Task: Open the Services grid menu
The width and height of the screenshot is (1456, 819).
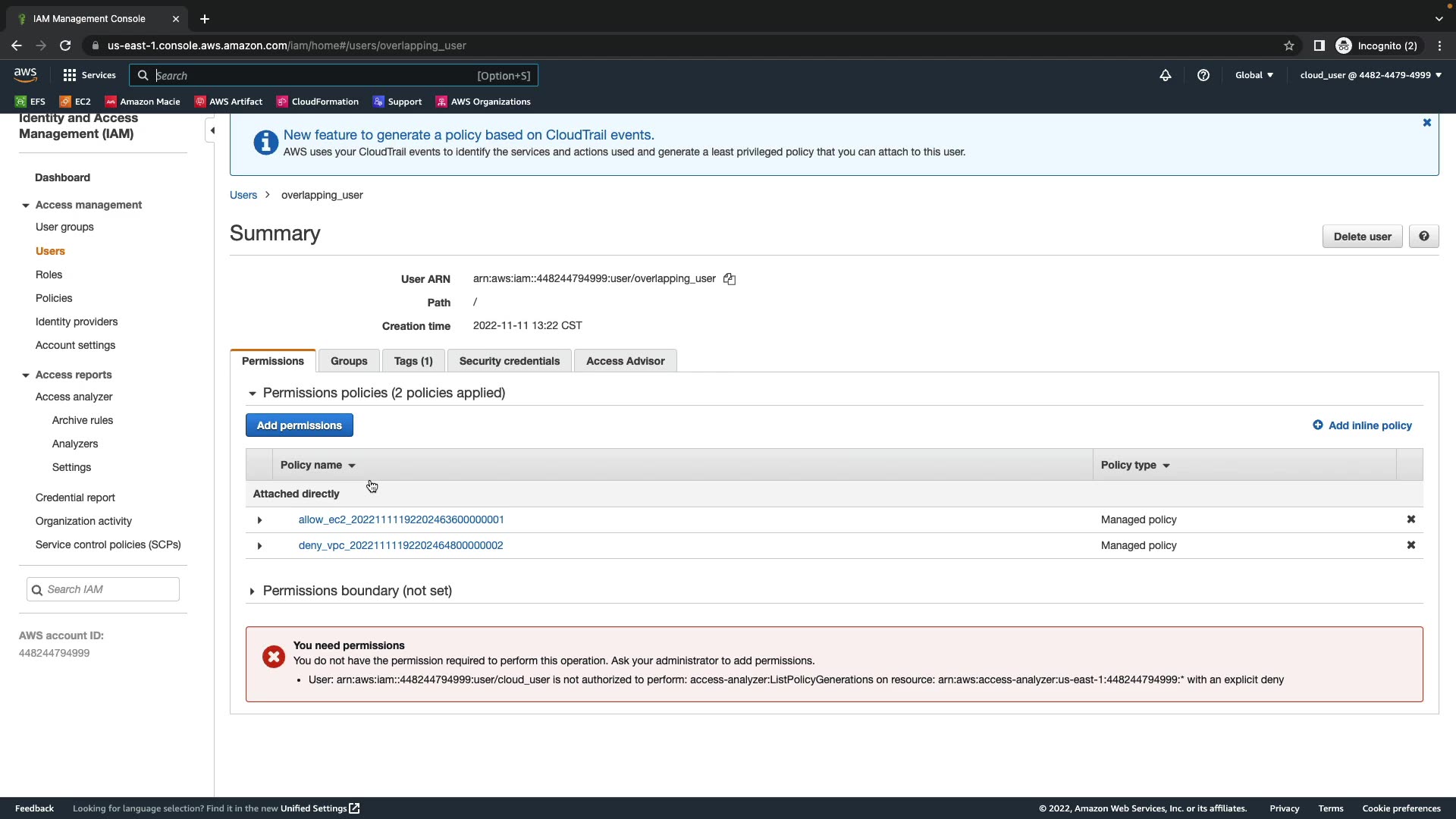Action: pos(89,75)
